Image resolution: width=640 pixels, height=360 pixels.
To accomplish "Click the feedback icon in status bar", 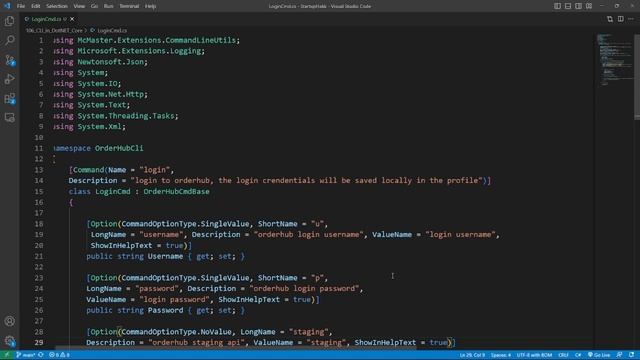I will tap(620, 355).
